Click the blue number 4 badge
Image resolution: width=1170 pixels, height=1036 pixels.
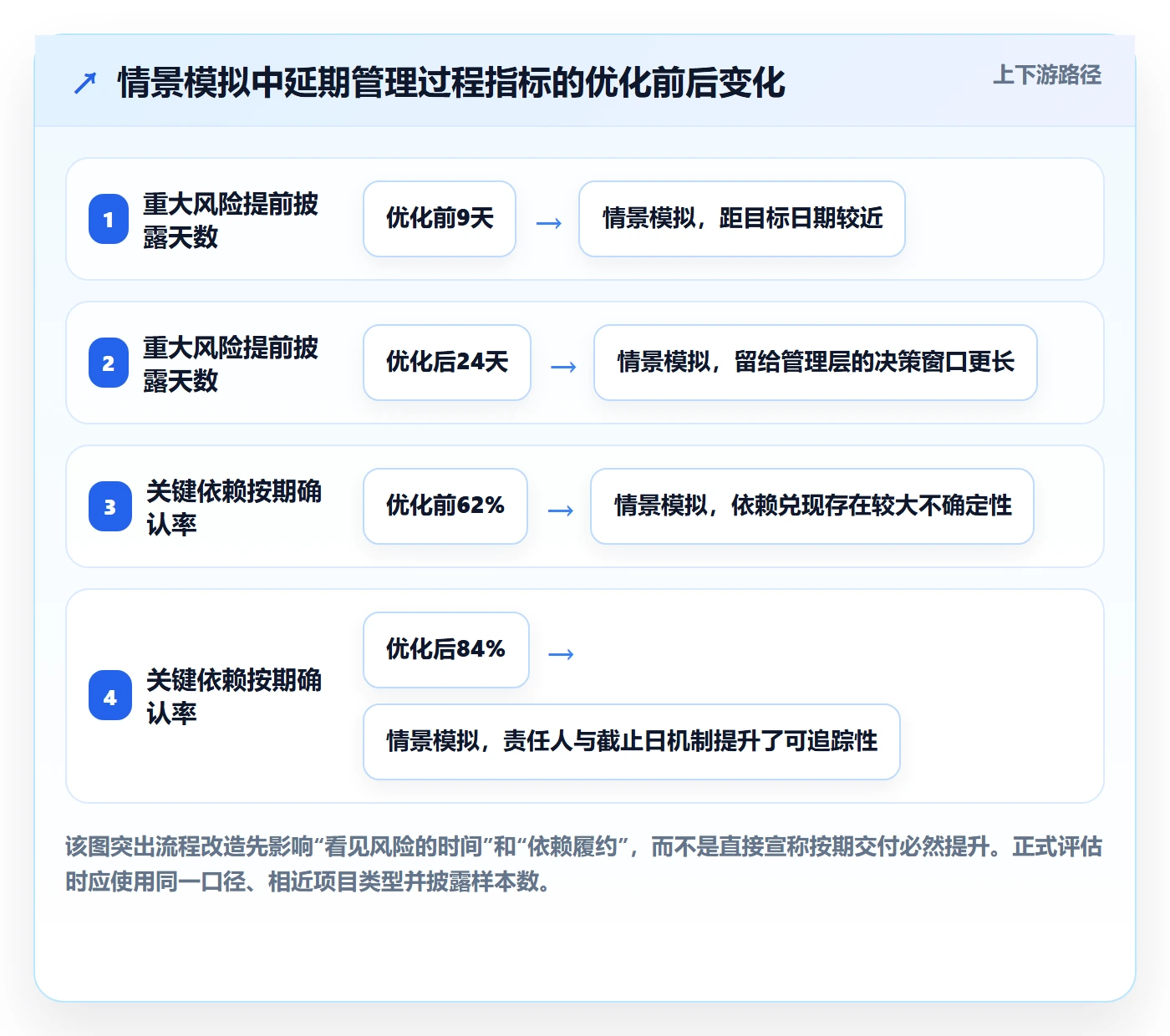point(110,696)
